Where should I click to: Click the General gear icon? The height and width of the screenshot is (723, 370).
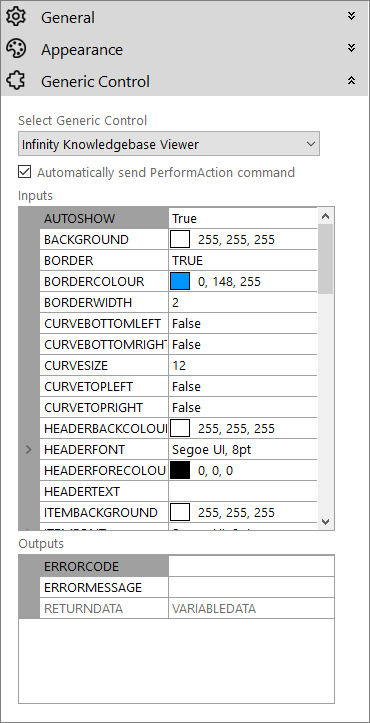tap(17, 17)
